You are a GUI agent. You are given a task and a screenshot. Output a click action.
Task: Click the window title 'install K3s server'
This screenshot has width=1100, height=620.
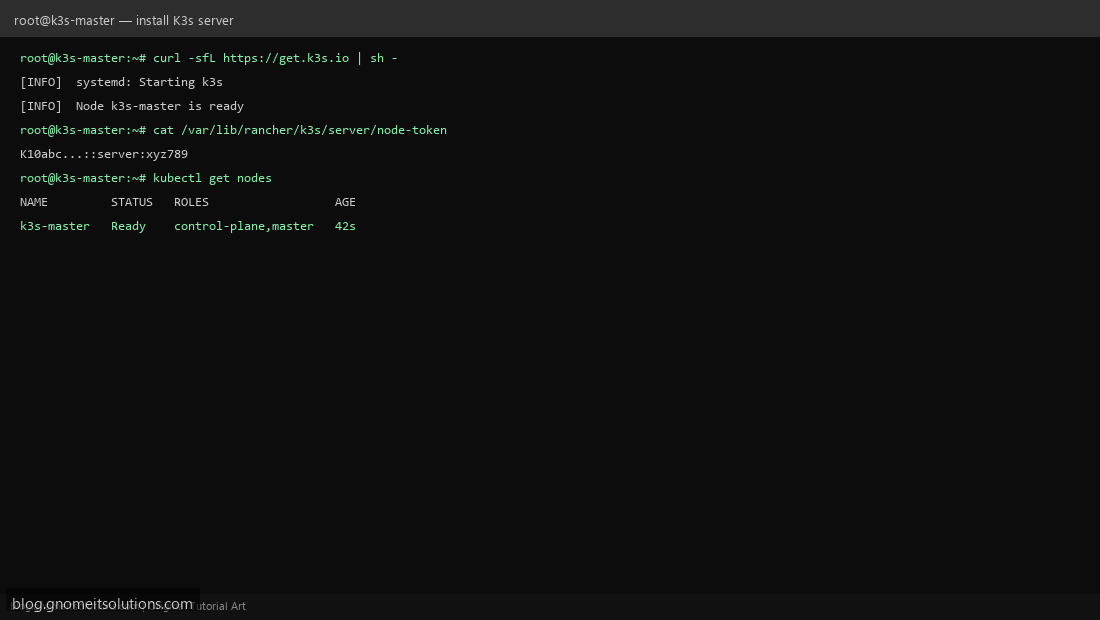pos(123,20)
